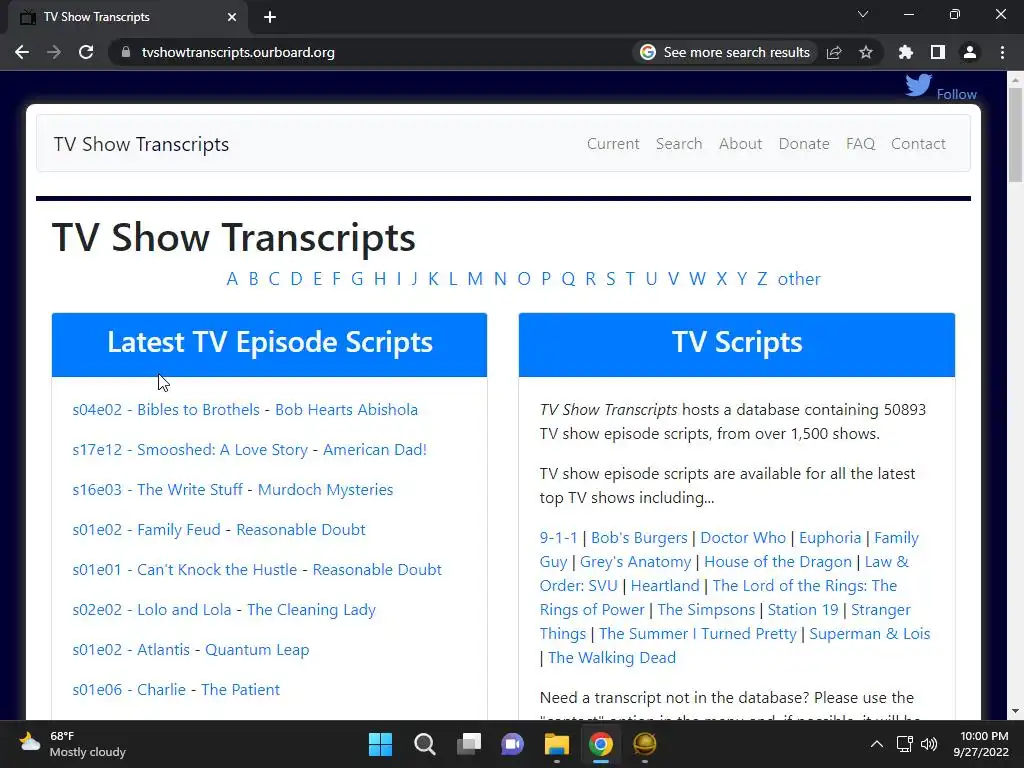Open the American Dad! show link
The width and height of the screenshot is (1024, 768).
pos(375,449)
